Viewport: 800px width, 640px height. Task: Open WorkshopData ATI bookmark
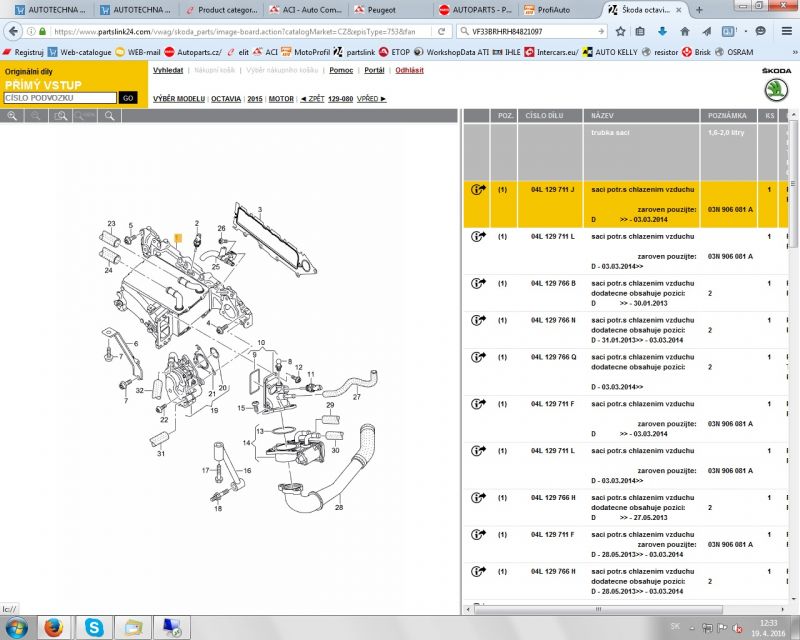451,52
